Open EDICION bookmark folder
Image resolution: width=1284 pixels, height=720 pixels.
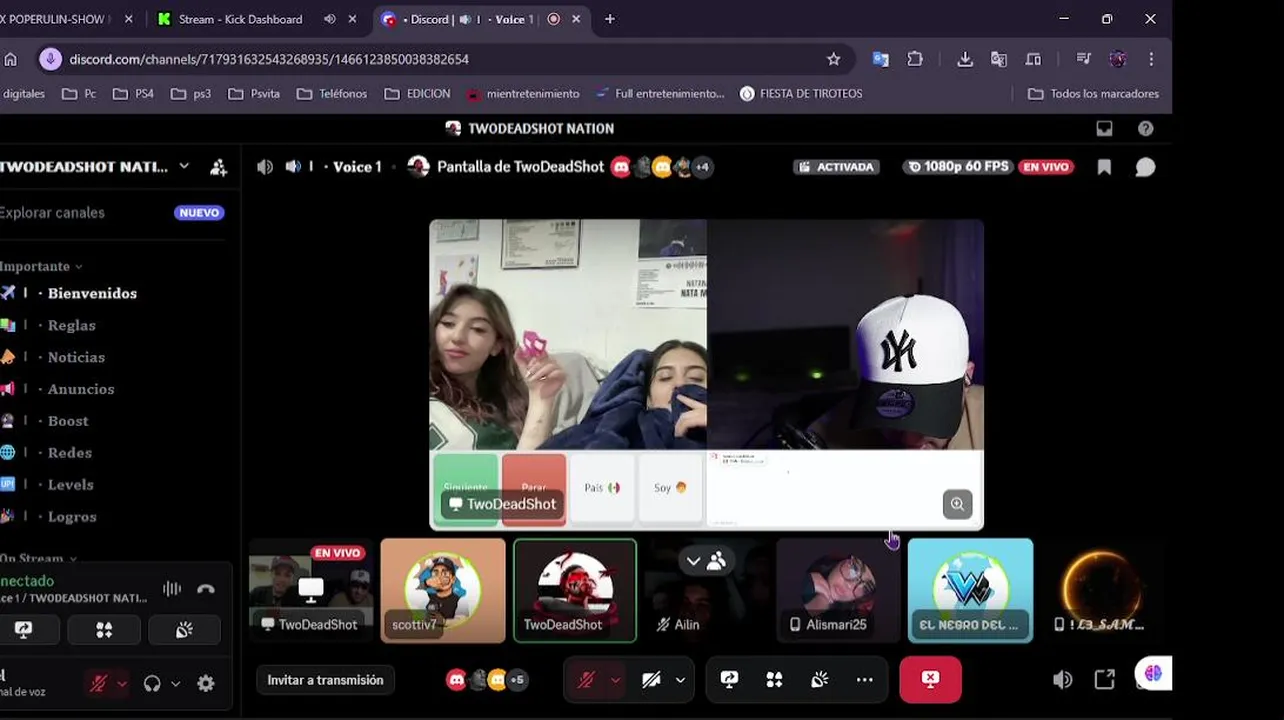(417, 94)
